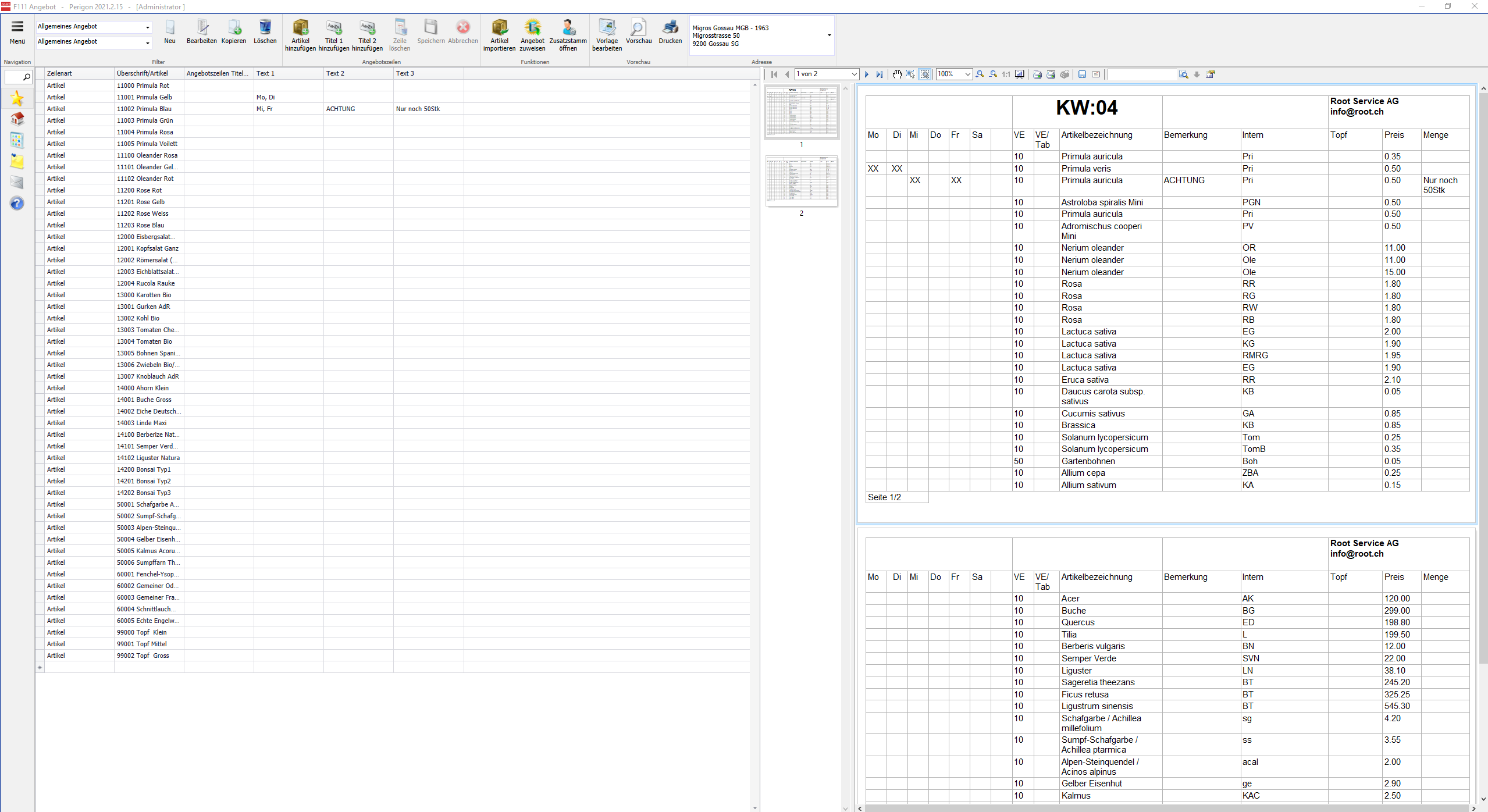Click the zoom in magnifier icon

point(980,74)
